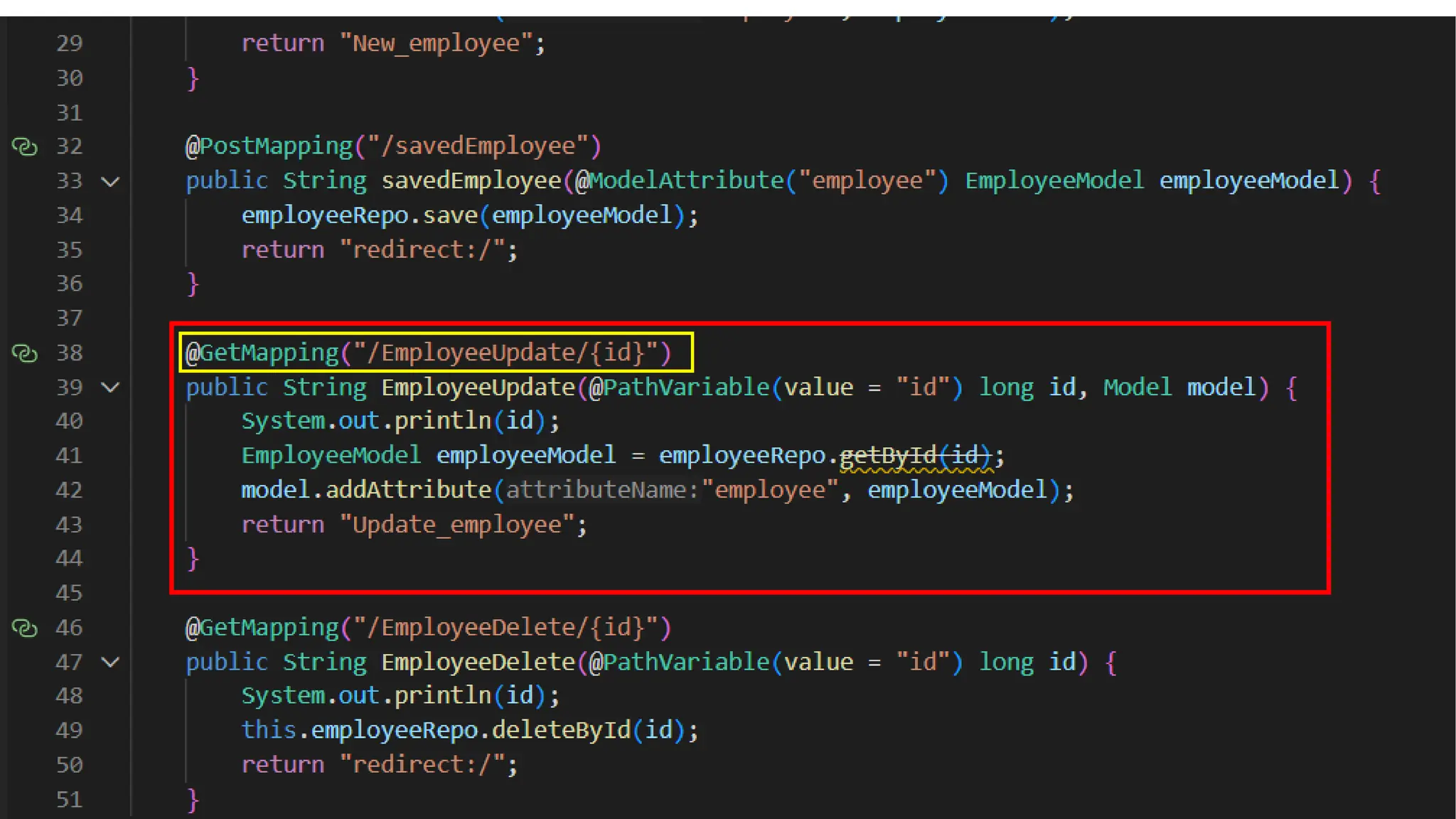Collapse the savedEmployee method on line 33
The width and height of the screenshot is (1456, 819).
coord(110,181)
